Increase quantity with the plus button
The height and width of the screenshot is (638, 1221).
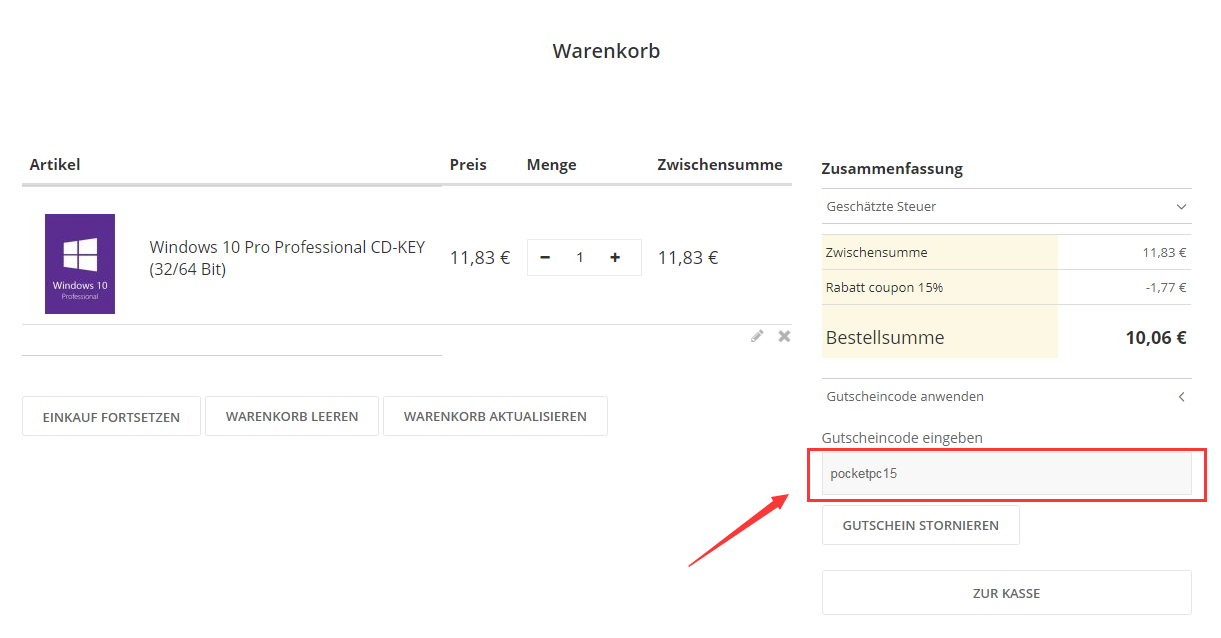[x=615, y=258]
